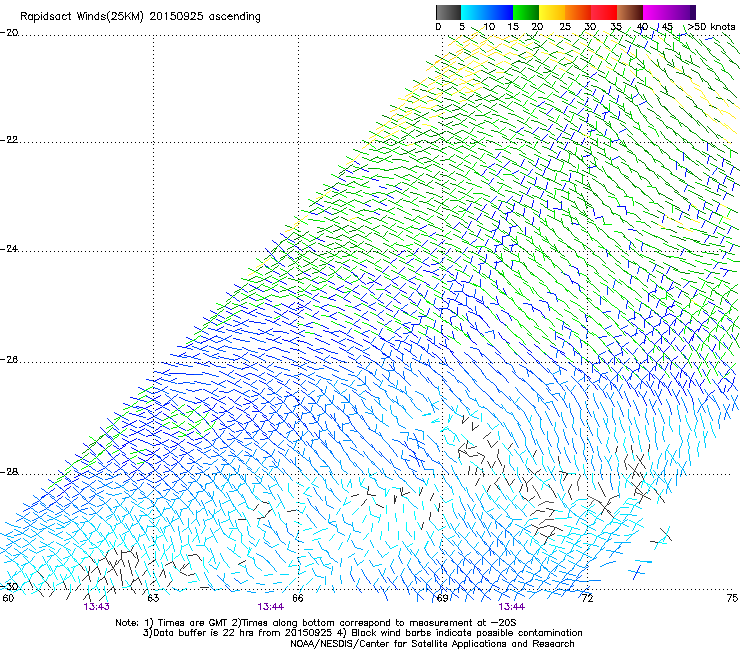Click the '75' longitude axis label
The width and height of the screenshot is (740, 650).
pyautogui.click(x=732, y=598)
